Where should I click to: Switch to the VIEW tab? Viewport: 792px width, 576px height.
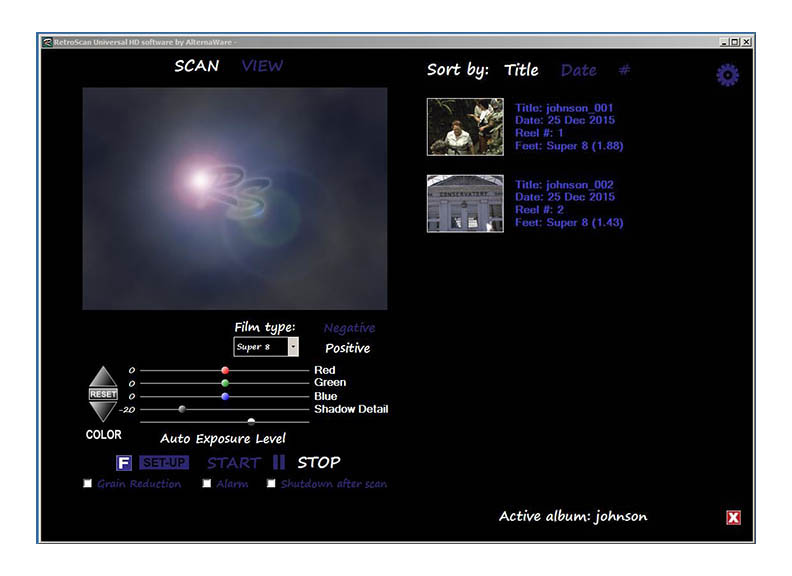[262, 66]
